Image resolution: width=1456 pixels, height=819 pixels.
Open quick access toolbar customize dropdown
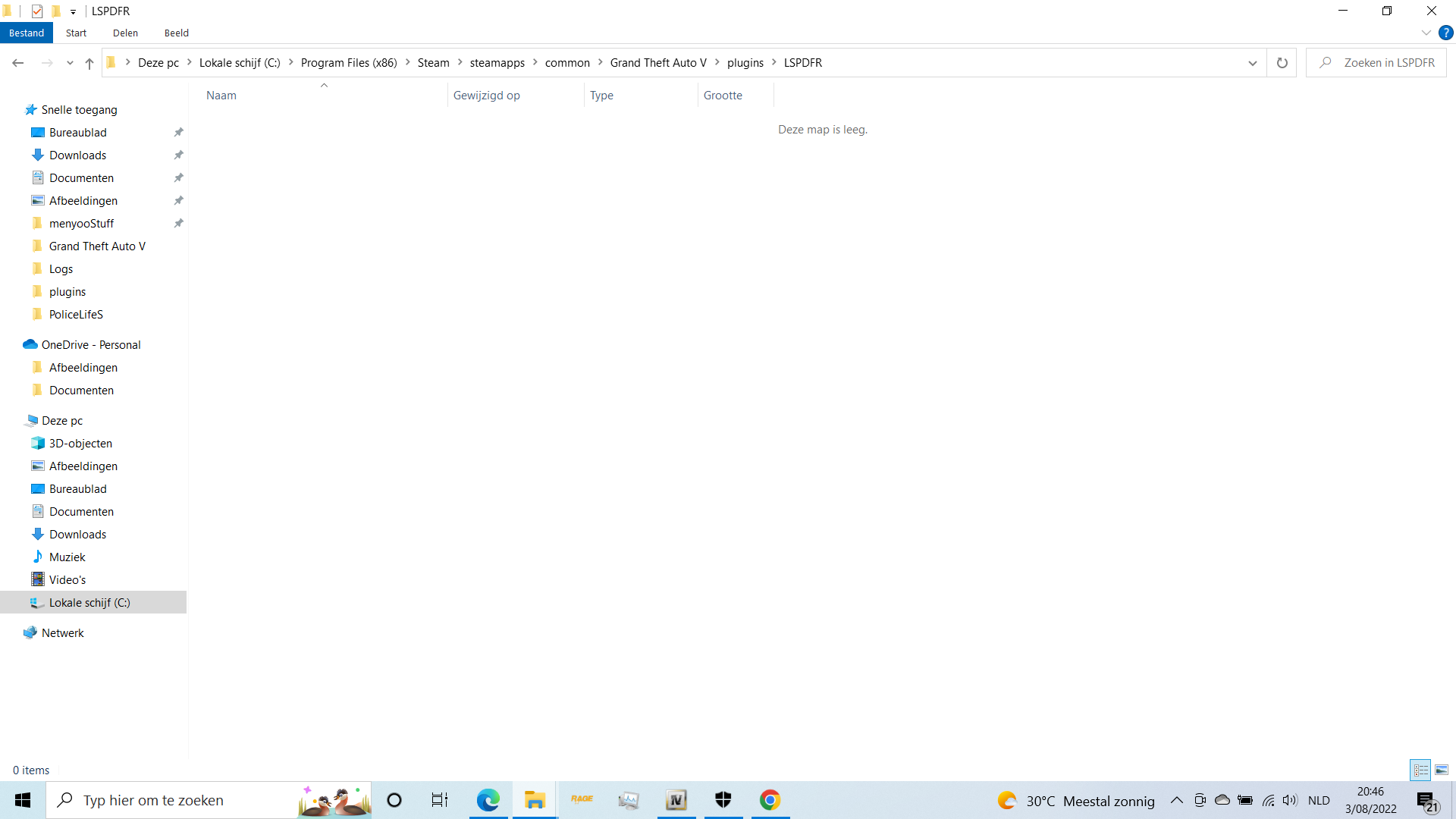click(73, 11)
